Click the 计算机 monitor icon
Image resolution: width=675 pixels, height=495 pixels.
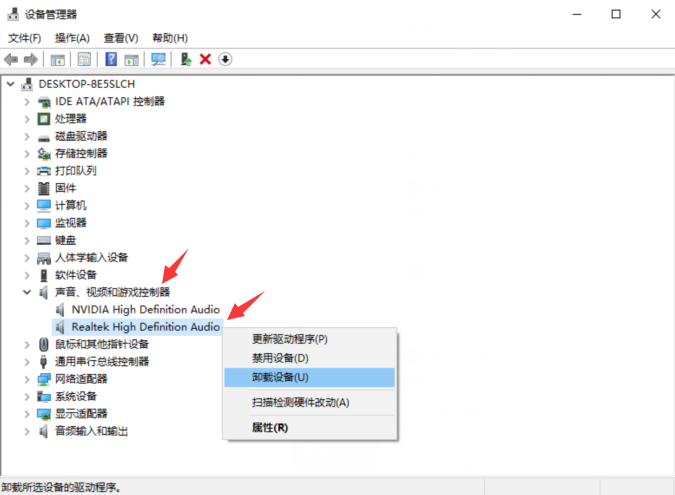(44, 206)
